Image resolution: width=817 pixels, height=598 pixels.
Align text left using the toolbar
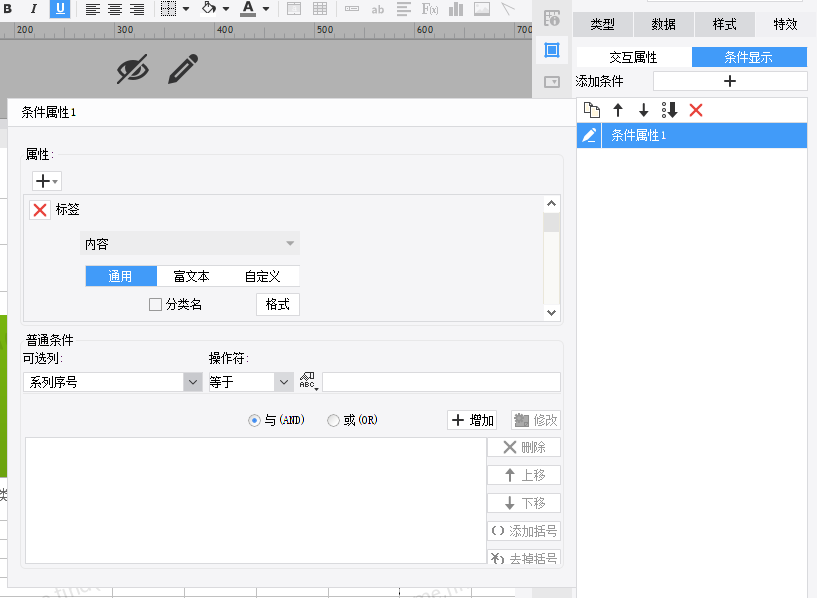93,9
